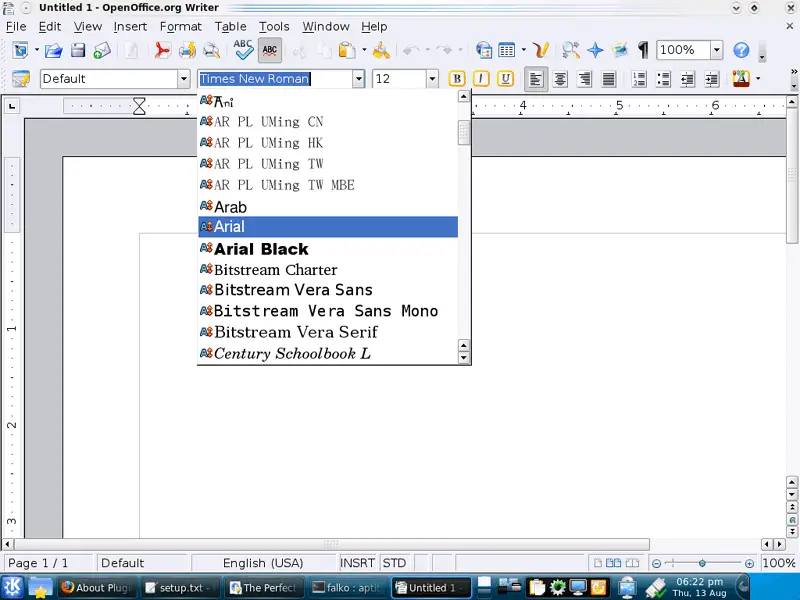
Task: Open Find & Replace
Action: point(571,50)
